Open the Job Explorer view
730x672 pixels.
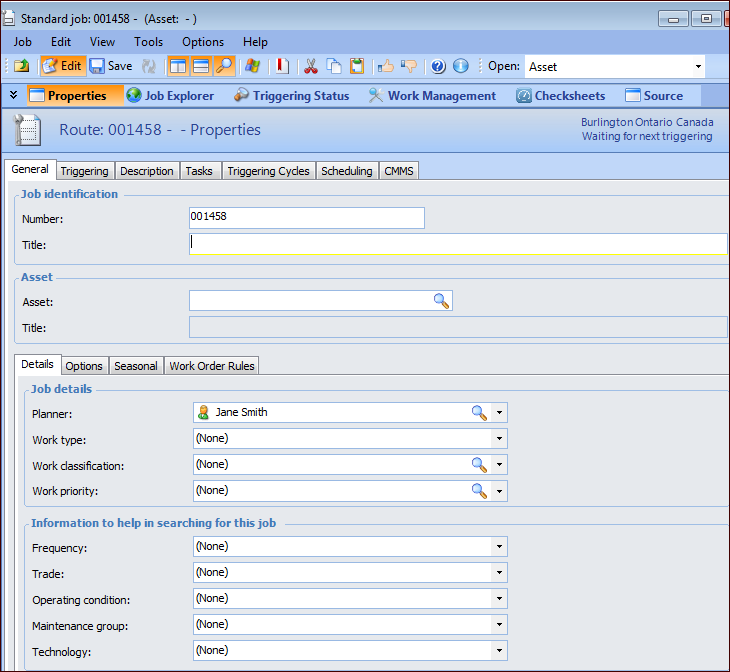(x=170, y=96)
